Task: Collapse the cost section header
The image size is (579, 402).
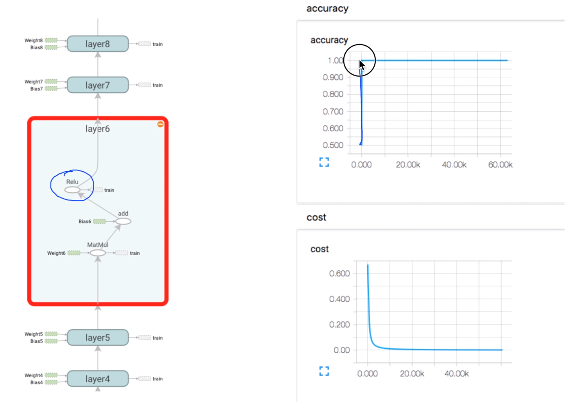Action: coord(316,217)
